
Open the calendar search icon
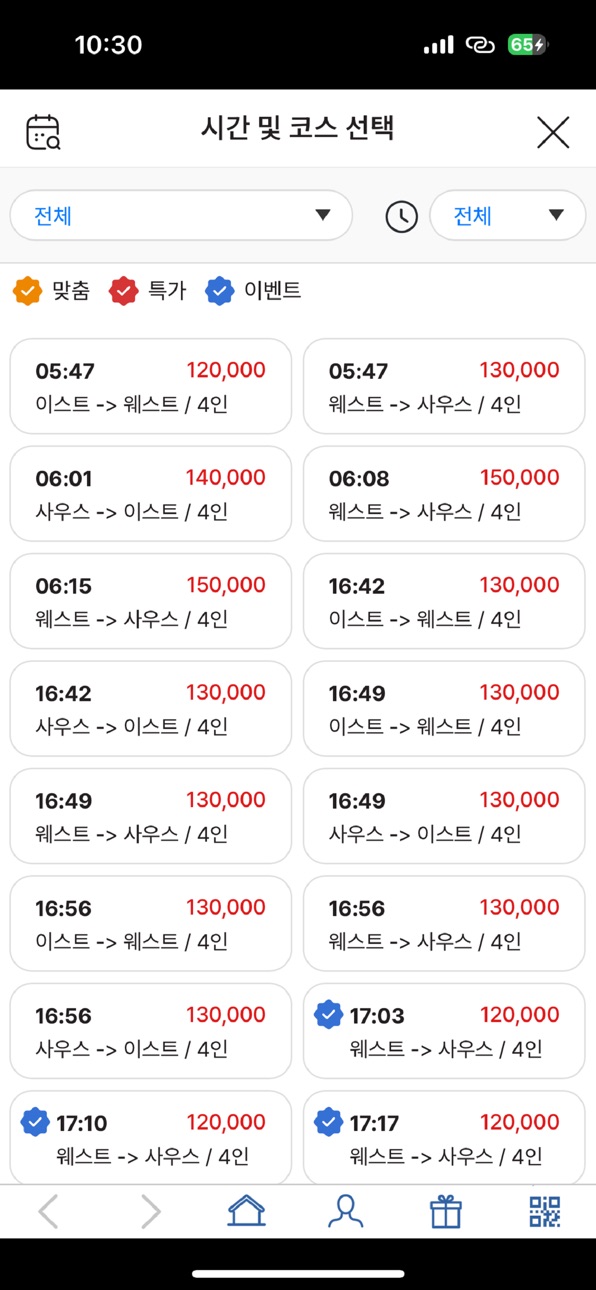43,132
